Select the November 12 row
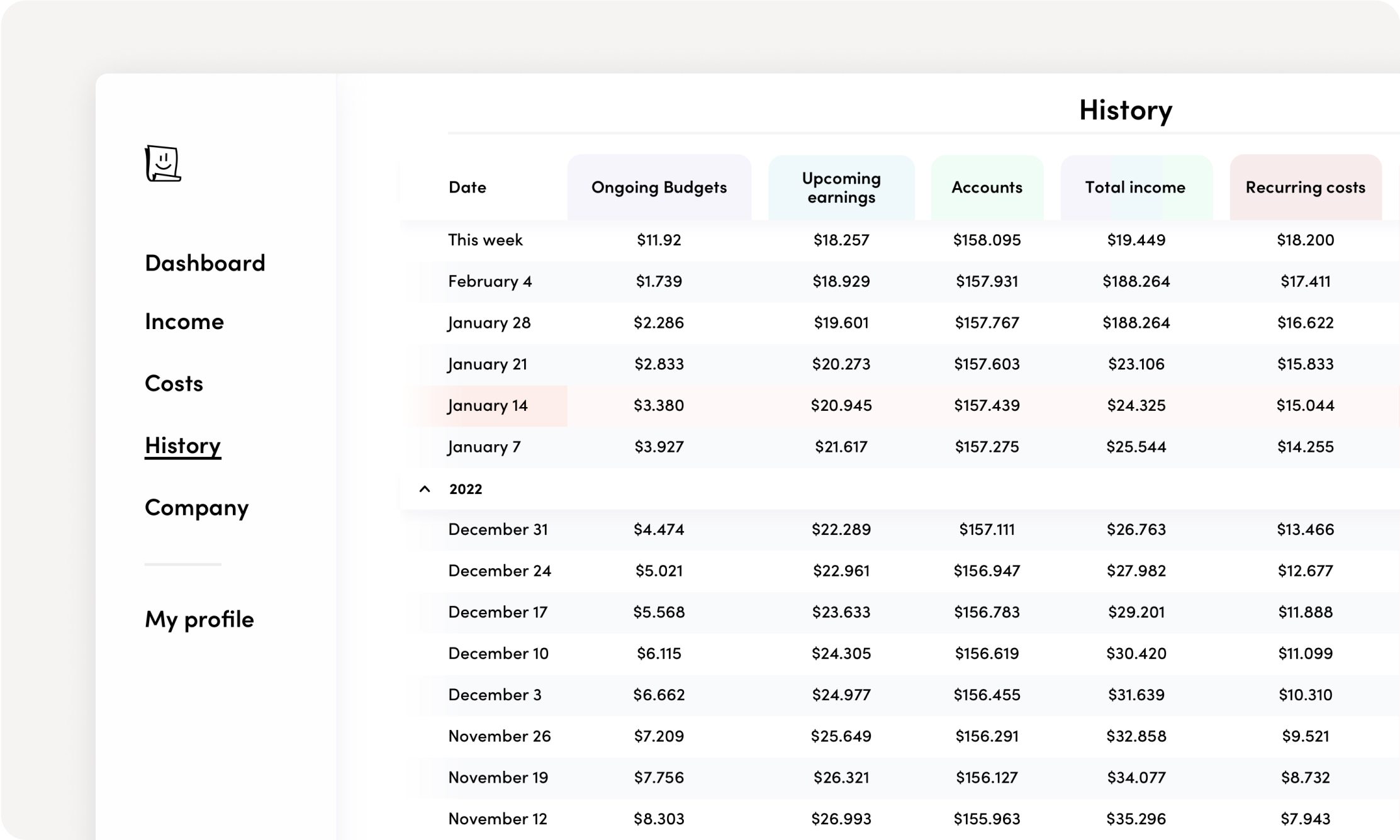1400x840 pixels. (900, 819)
